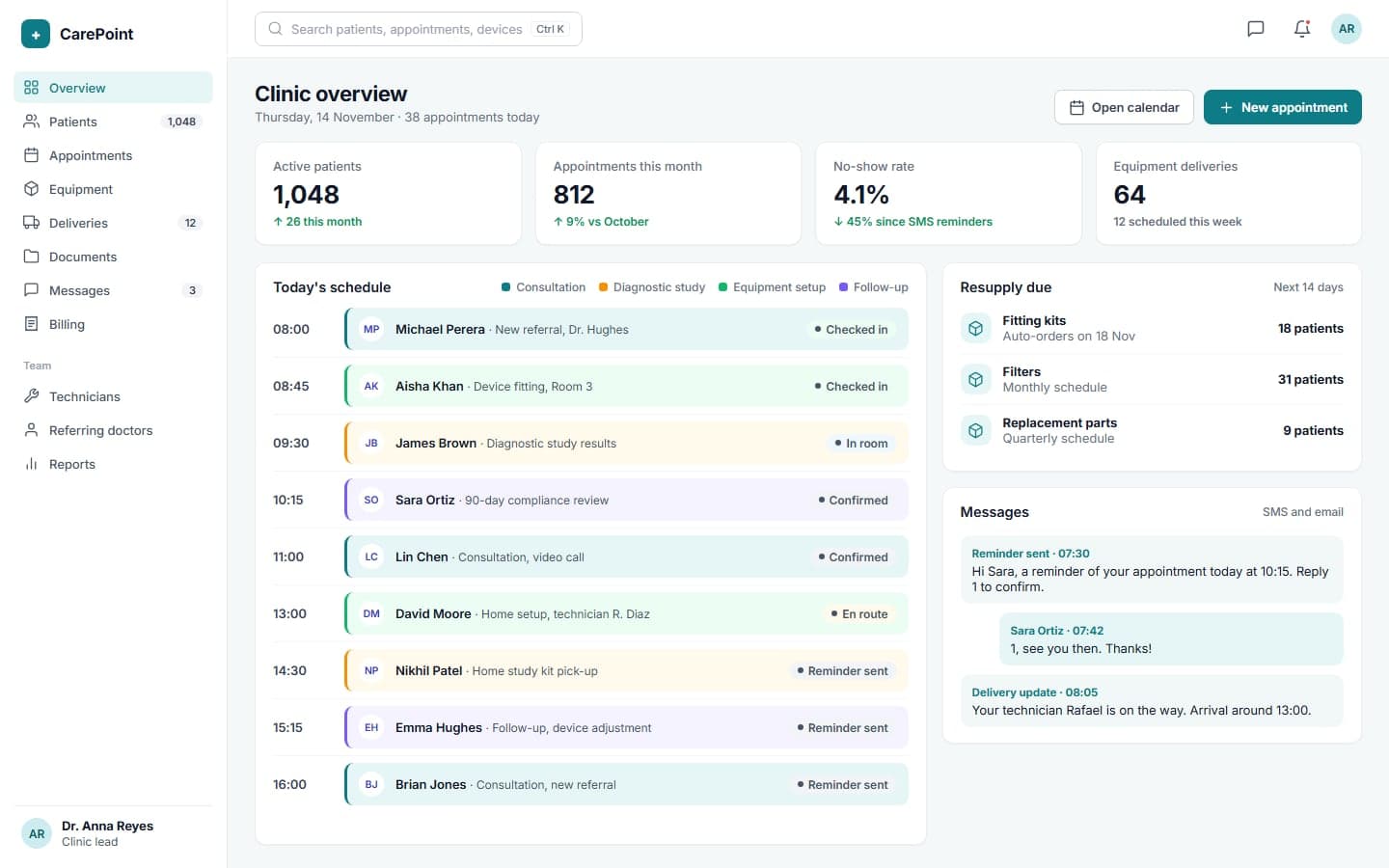This screenshot has width=1389, height=868.
Task: Click the BJ avatar for Brian Jones
Action: pos(371,784)
